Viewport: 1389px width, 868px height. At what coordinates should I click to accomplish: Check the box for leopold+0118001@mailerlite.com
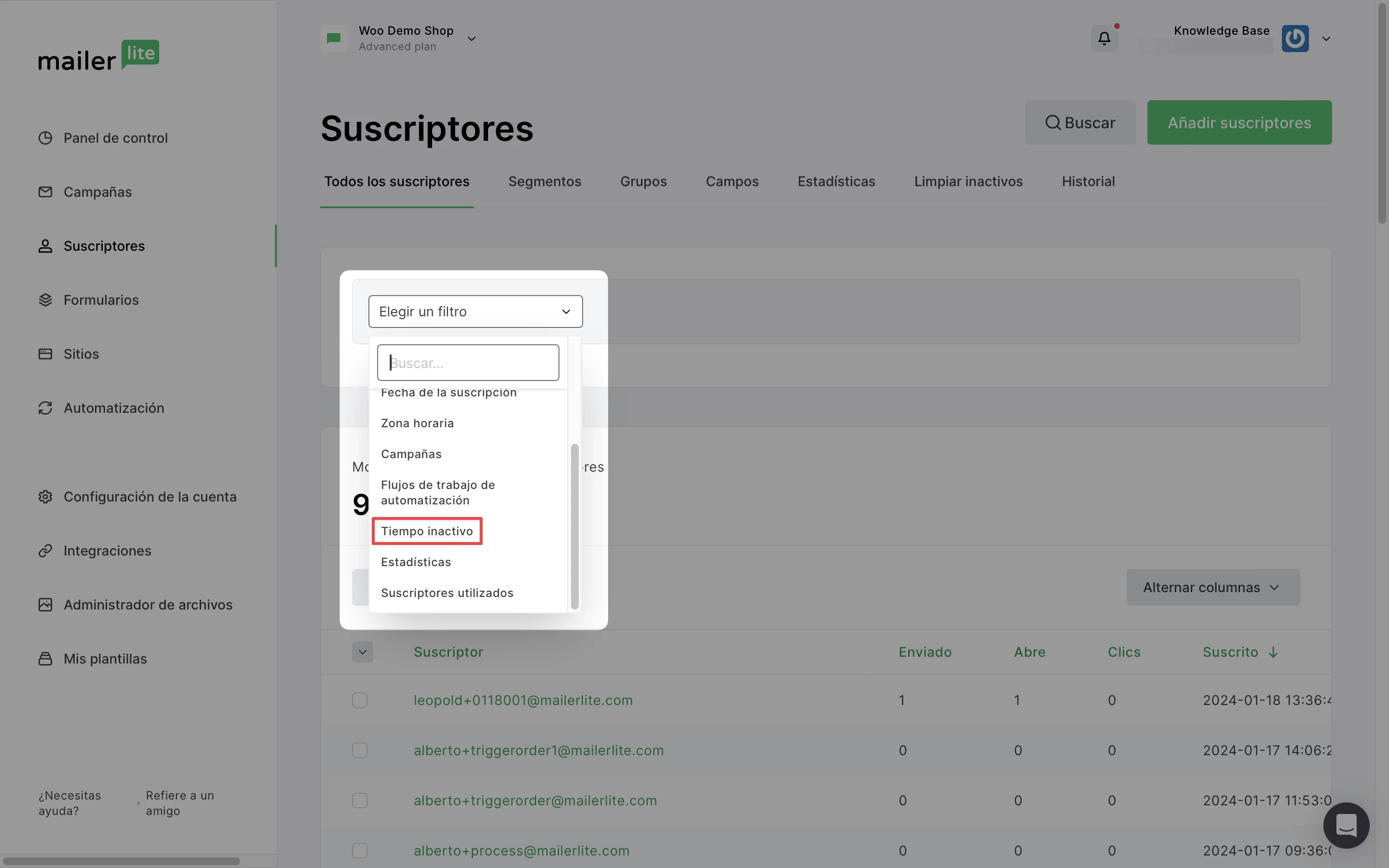[x=360, y=700]
